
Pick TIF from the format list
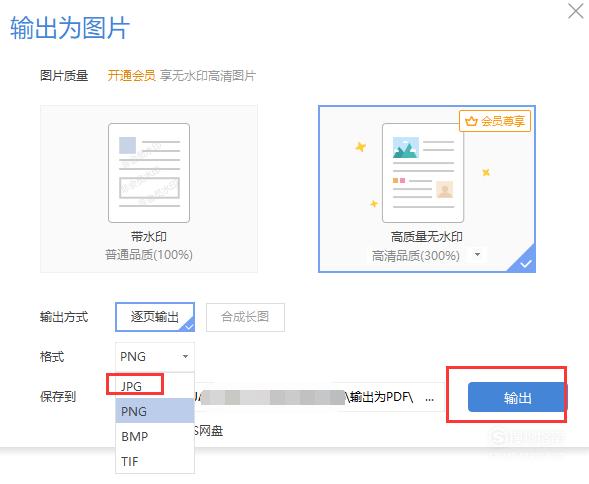154,461
